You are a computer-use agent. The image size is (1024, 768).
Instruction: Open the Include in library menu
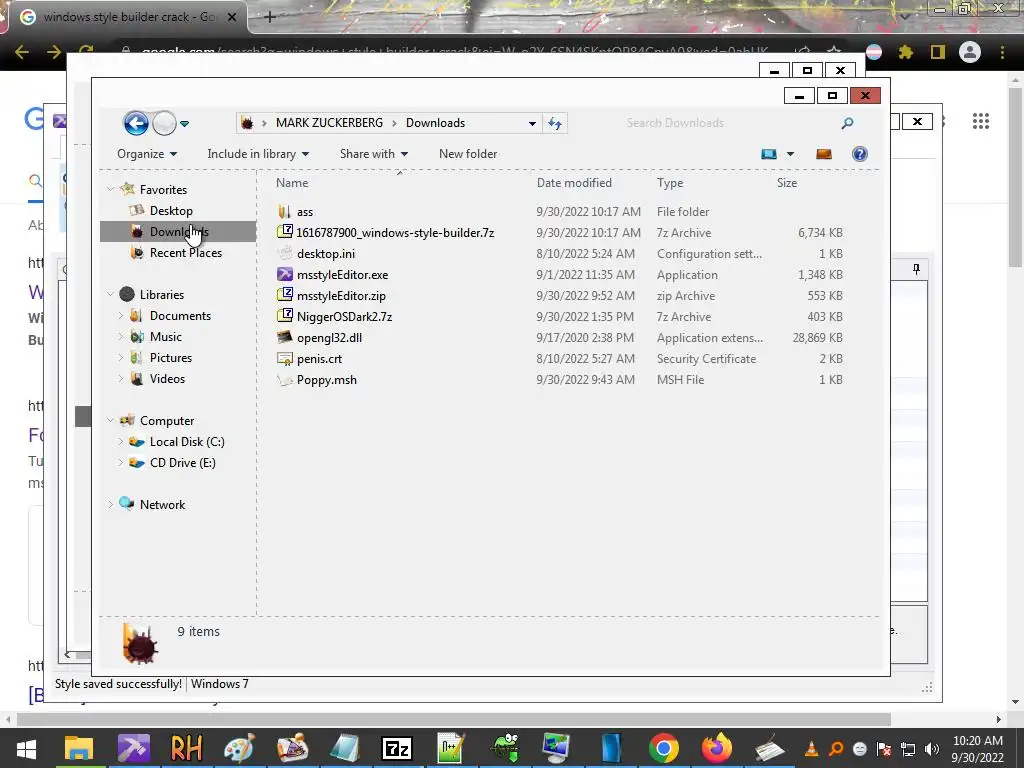pyautogui.click(x=258, y=154)
